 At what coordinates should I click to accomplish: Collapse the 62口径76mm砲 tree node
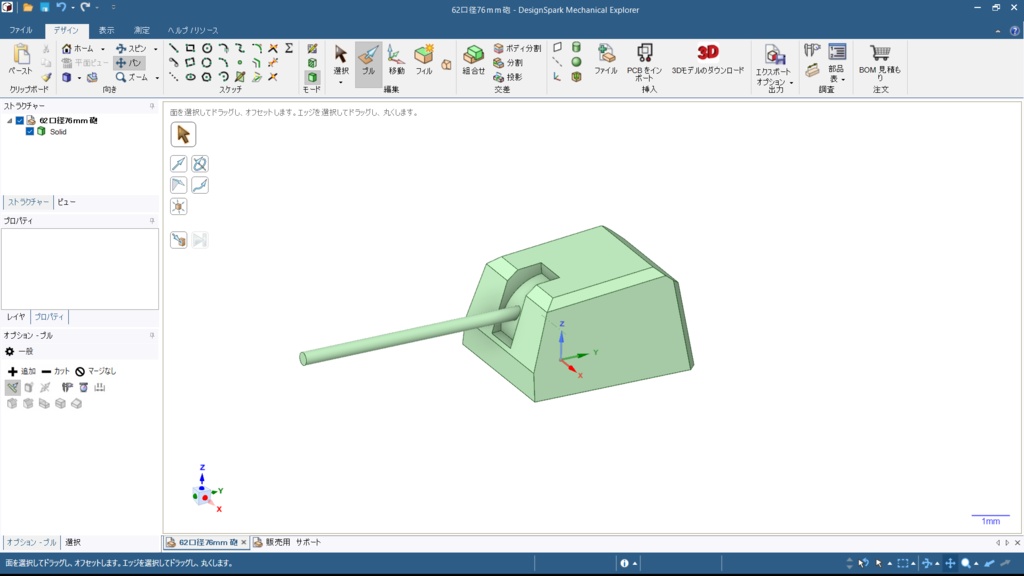tap(9, 121)
